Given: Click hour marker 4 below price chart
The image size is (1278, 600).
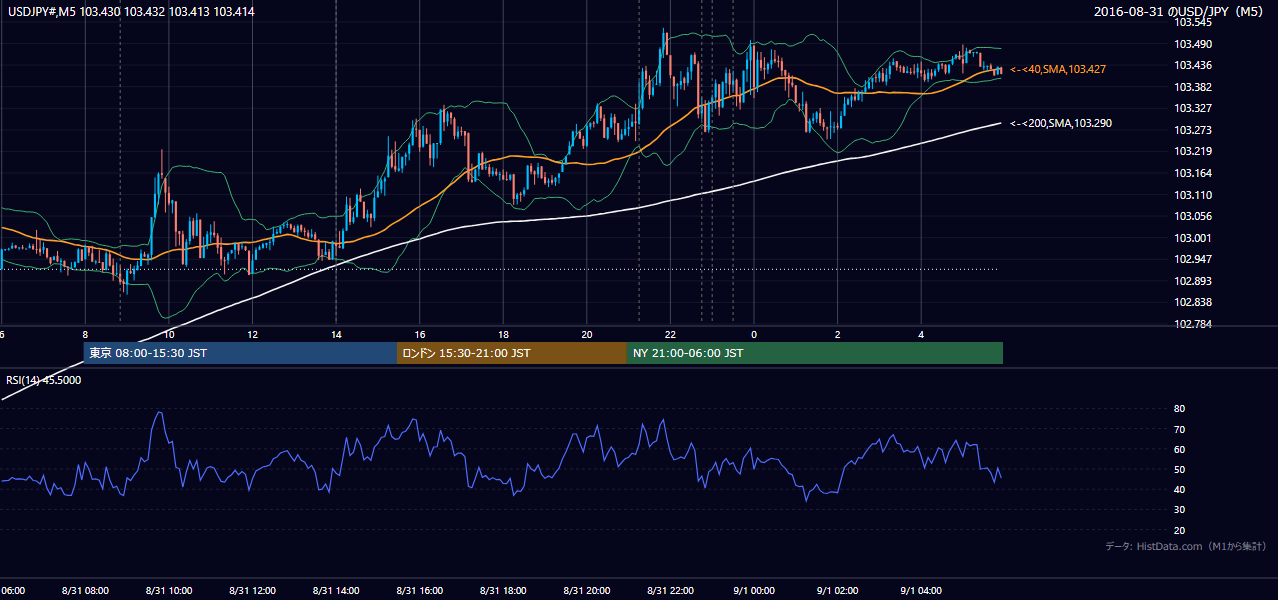Looking at the screenshot, I should pos(921,334).
